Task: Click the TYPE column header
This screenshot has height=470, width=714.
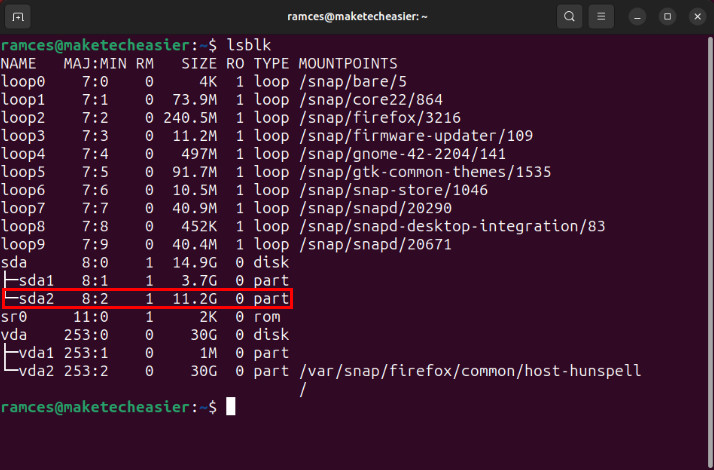Action: point(271,64)
